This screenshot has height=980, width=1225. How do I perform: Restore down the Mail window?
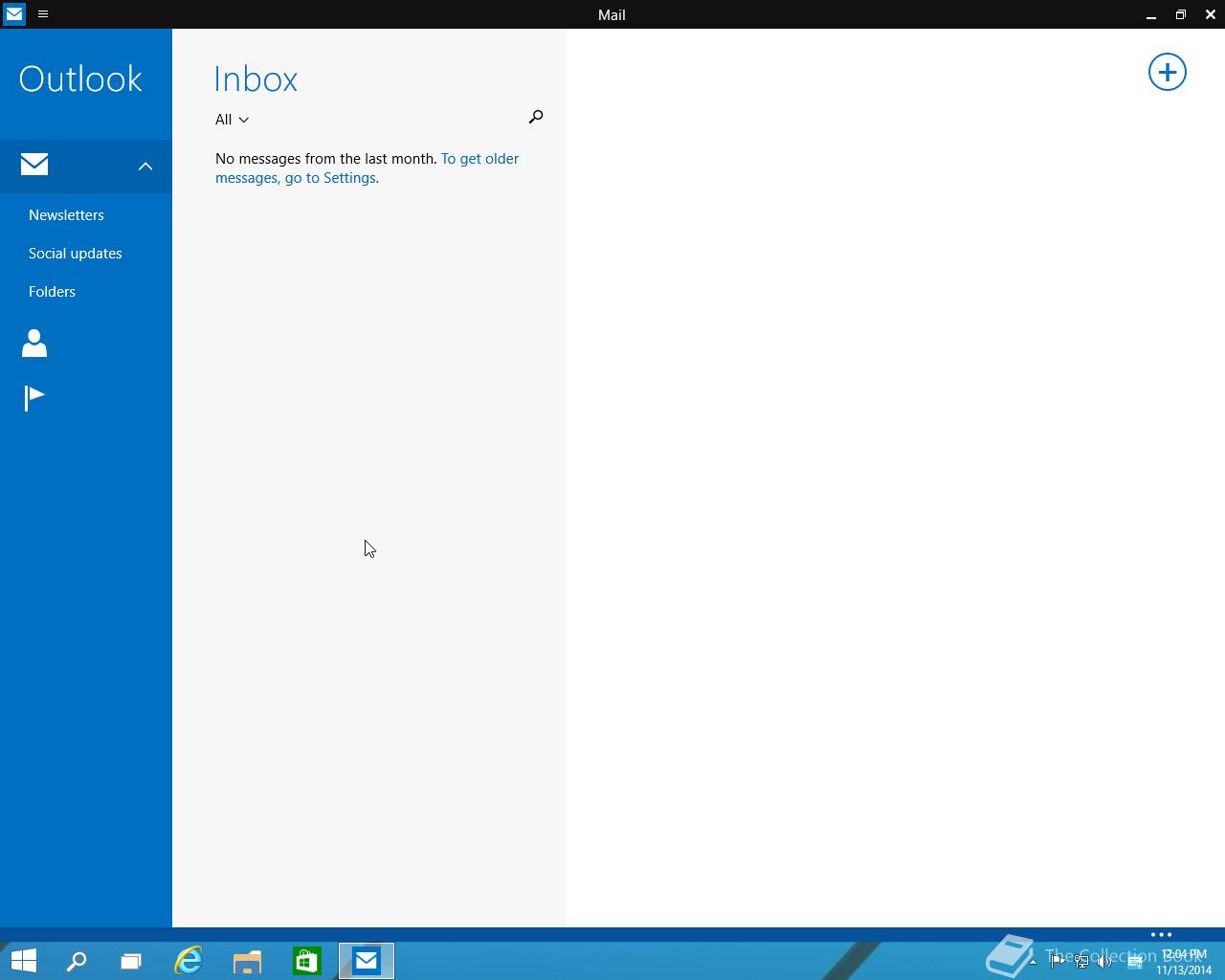1181,14
